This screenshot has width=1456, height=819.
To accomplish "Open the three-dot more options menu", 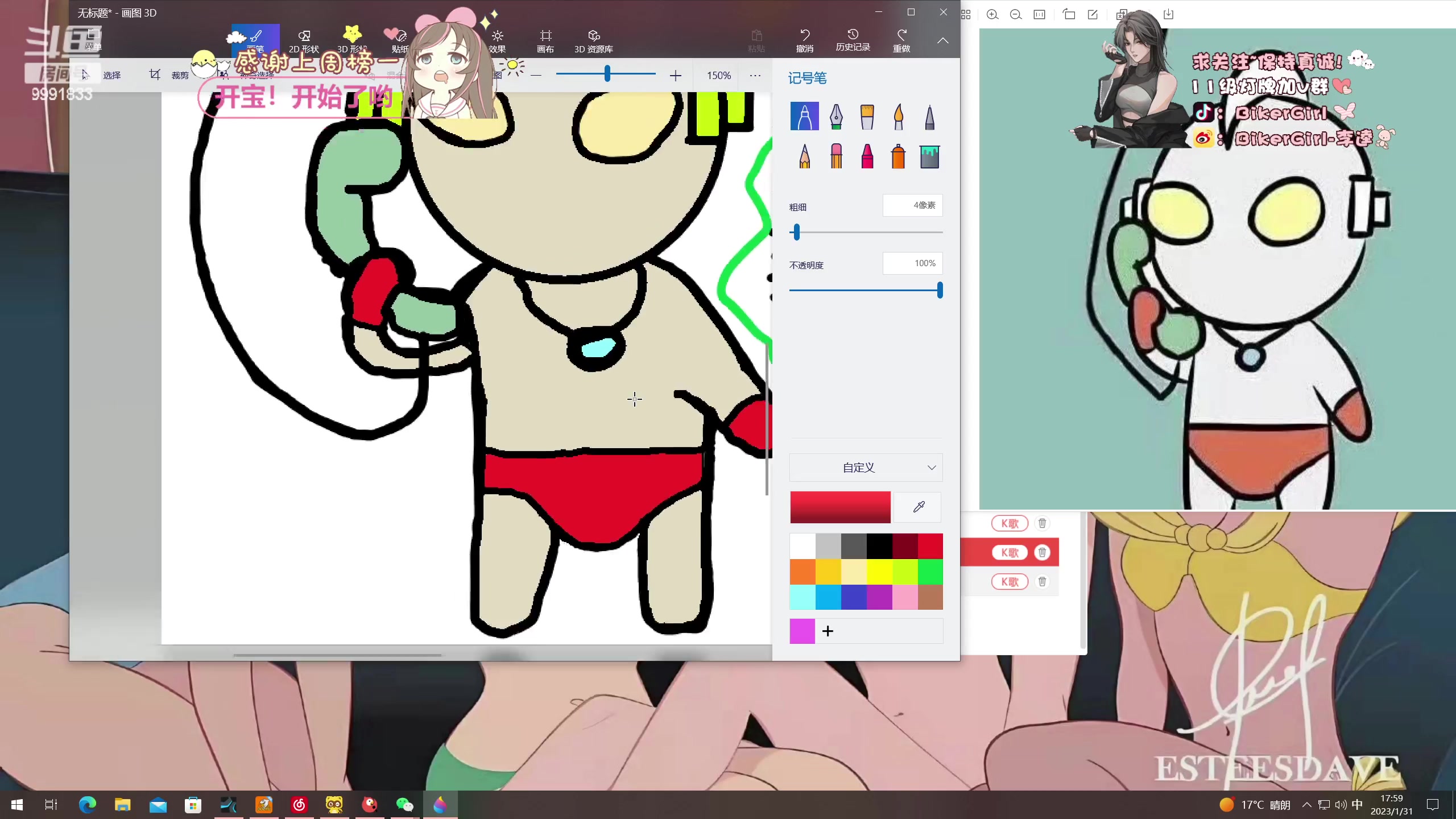I will coord(755,76).
